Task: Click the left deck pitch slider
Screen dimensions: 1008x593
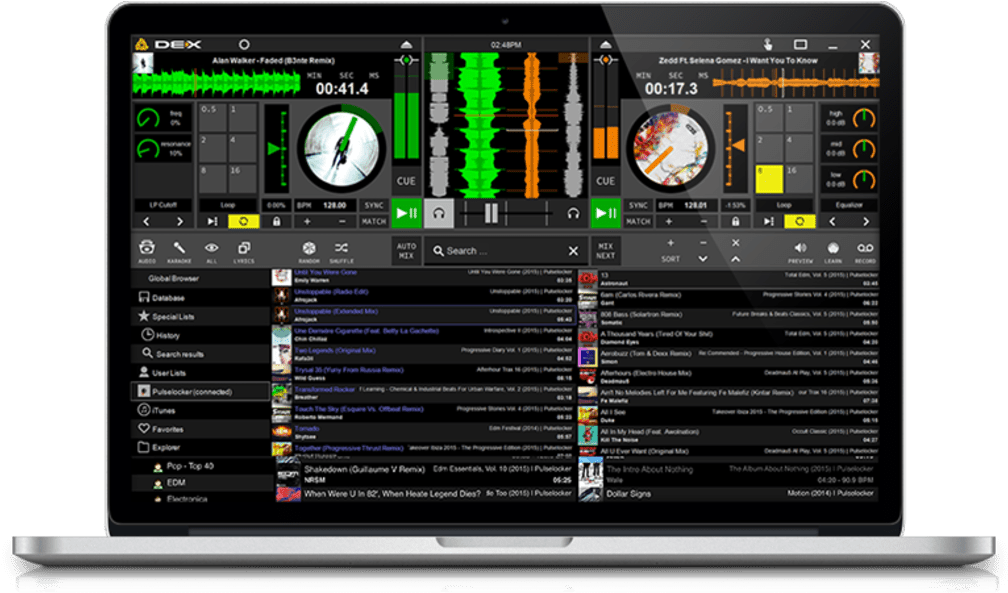Action: click(x=276, y=149)
